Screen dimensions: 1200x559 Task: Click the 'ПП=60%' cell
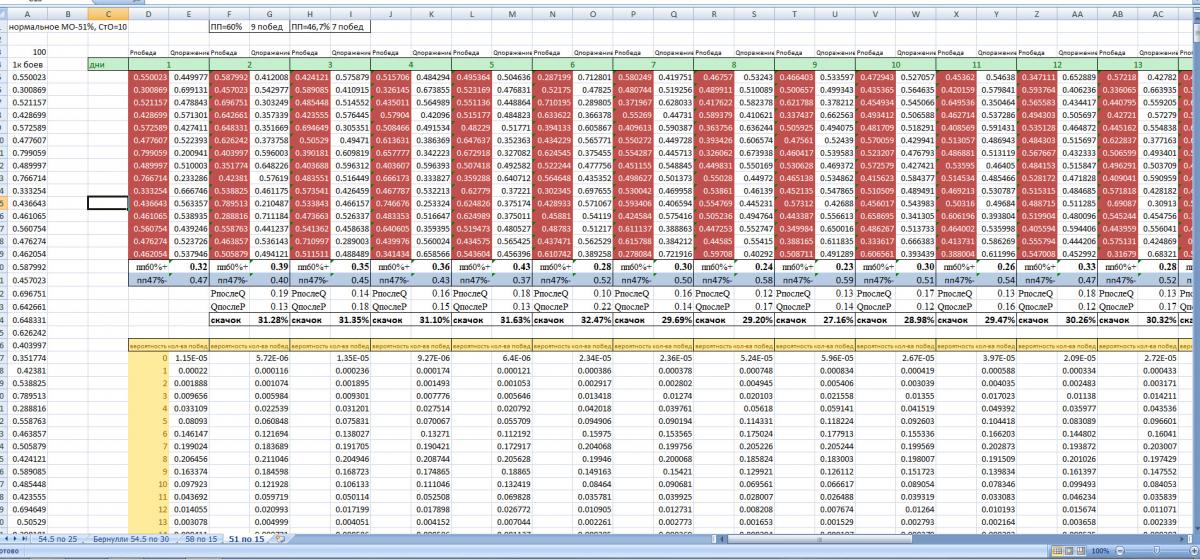click(227, 28)
